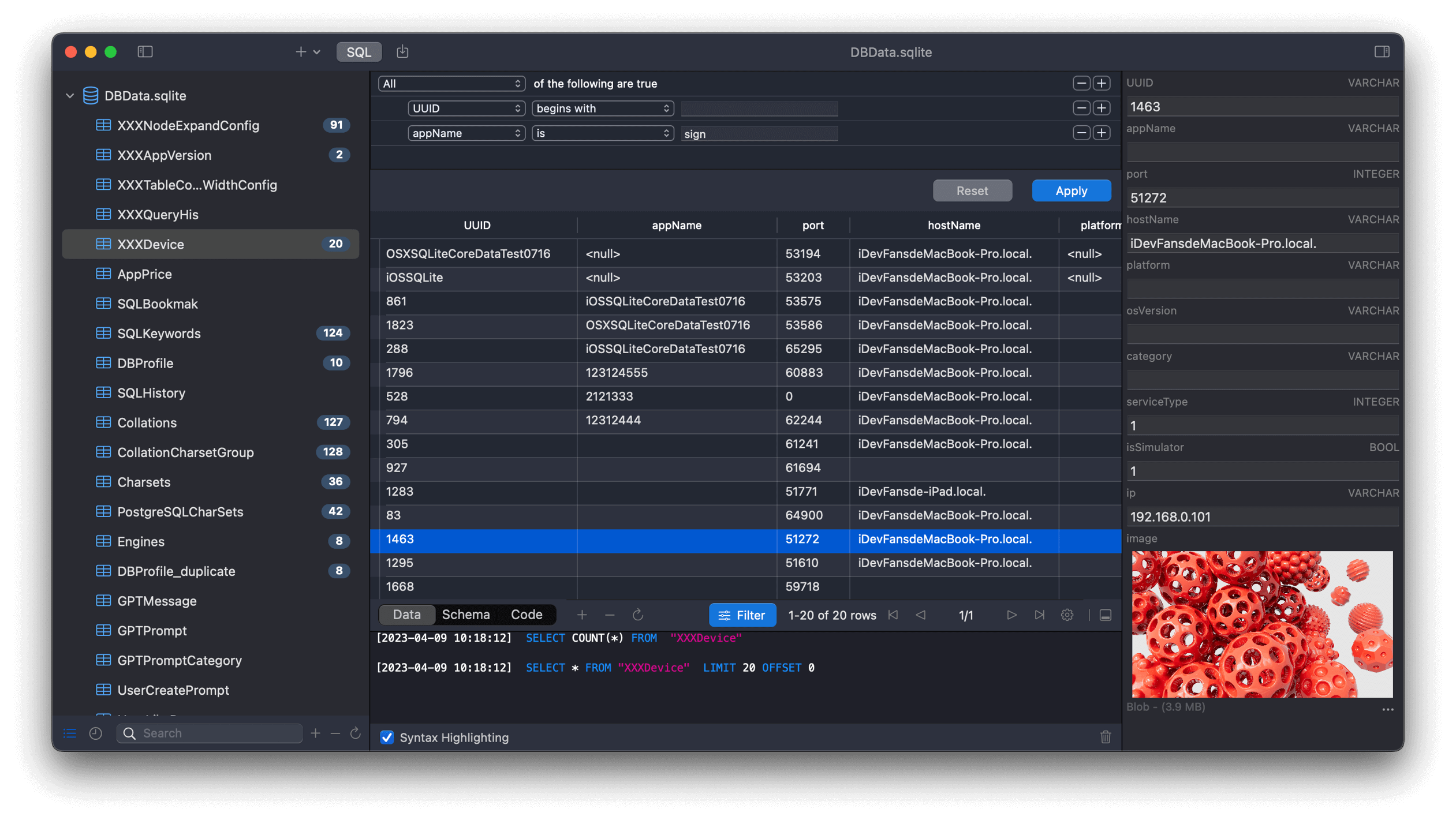Click the list view icon at bottom left
The image size is (1456, 820).
(69, 733)
